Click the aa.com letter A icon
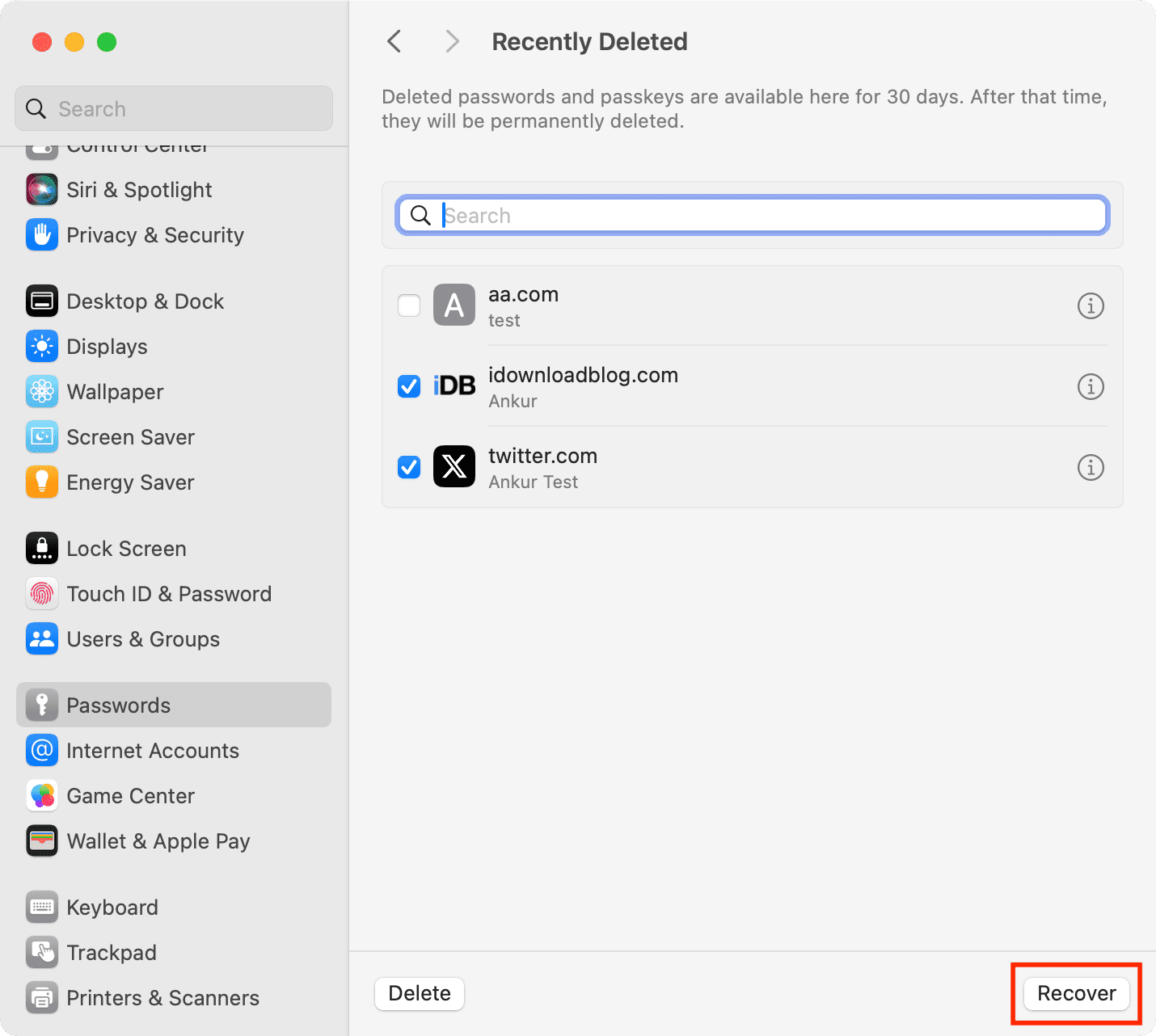Image resolution: width=1156 pixels, height=1036 pixels. tap(454, 305)
